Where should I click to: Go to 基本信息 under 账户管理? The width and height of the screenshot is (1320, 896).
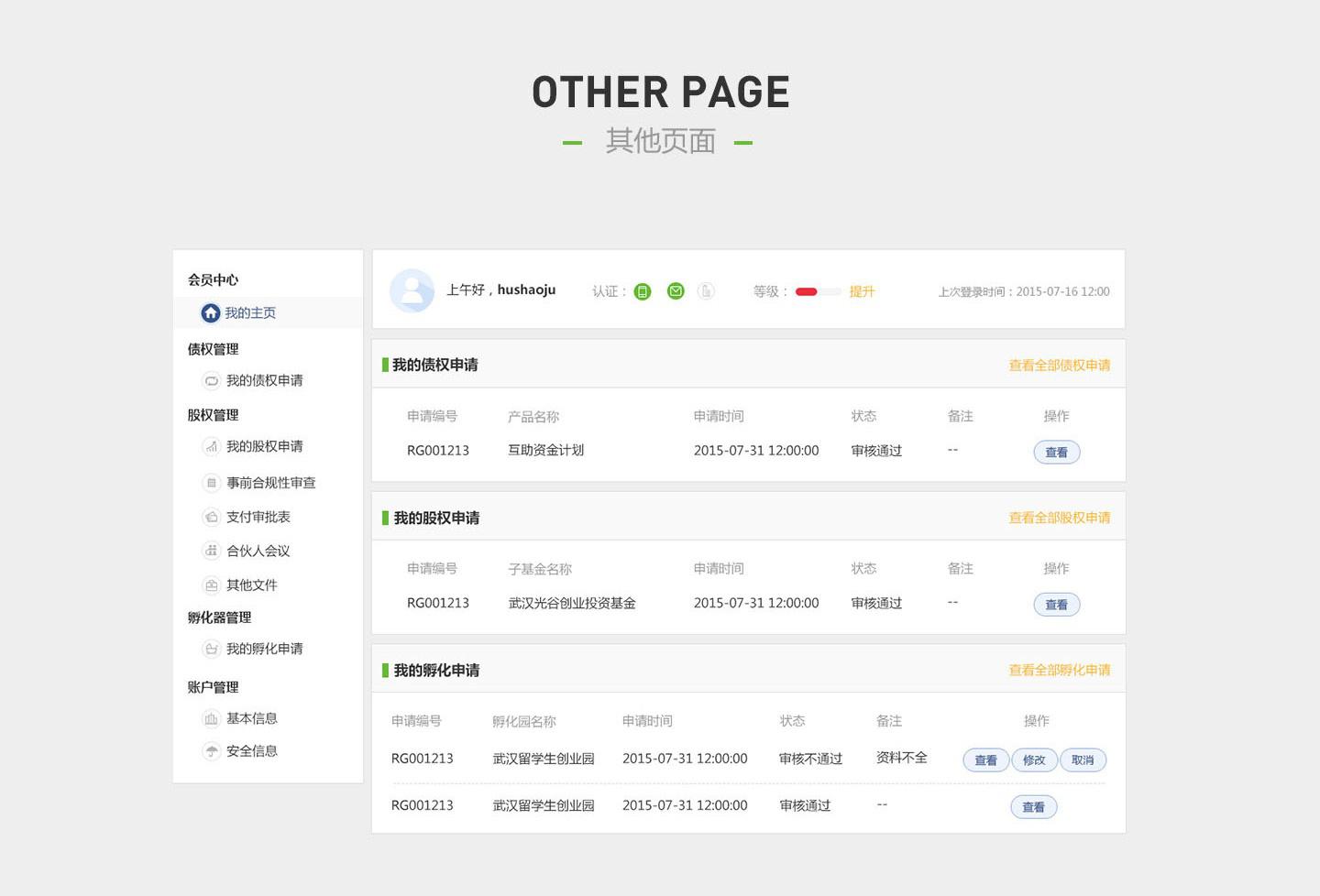click(x=251, y=718)
